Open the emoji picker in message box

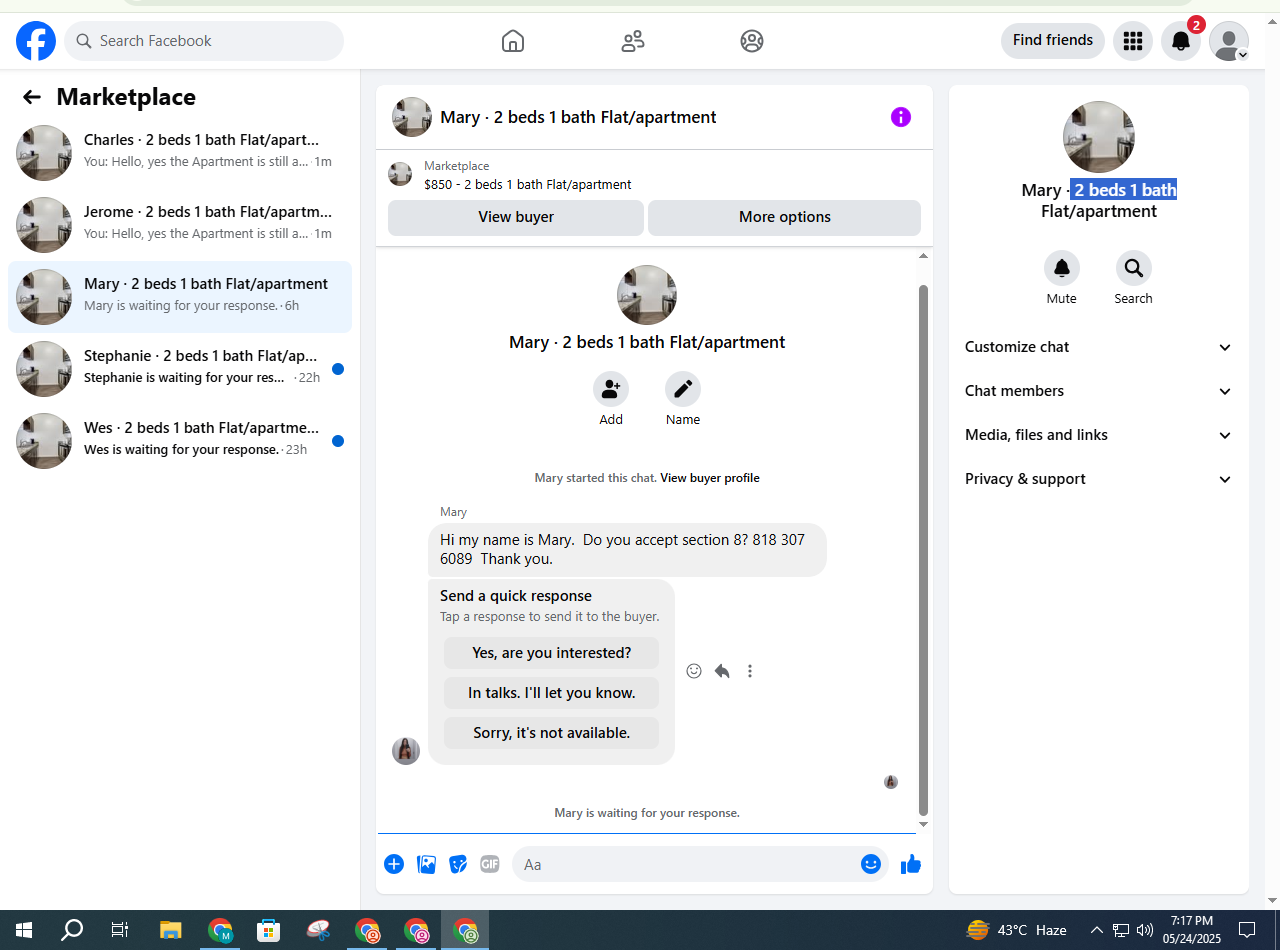pyautogui.click(x=871, y=864)
